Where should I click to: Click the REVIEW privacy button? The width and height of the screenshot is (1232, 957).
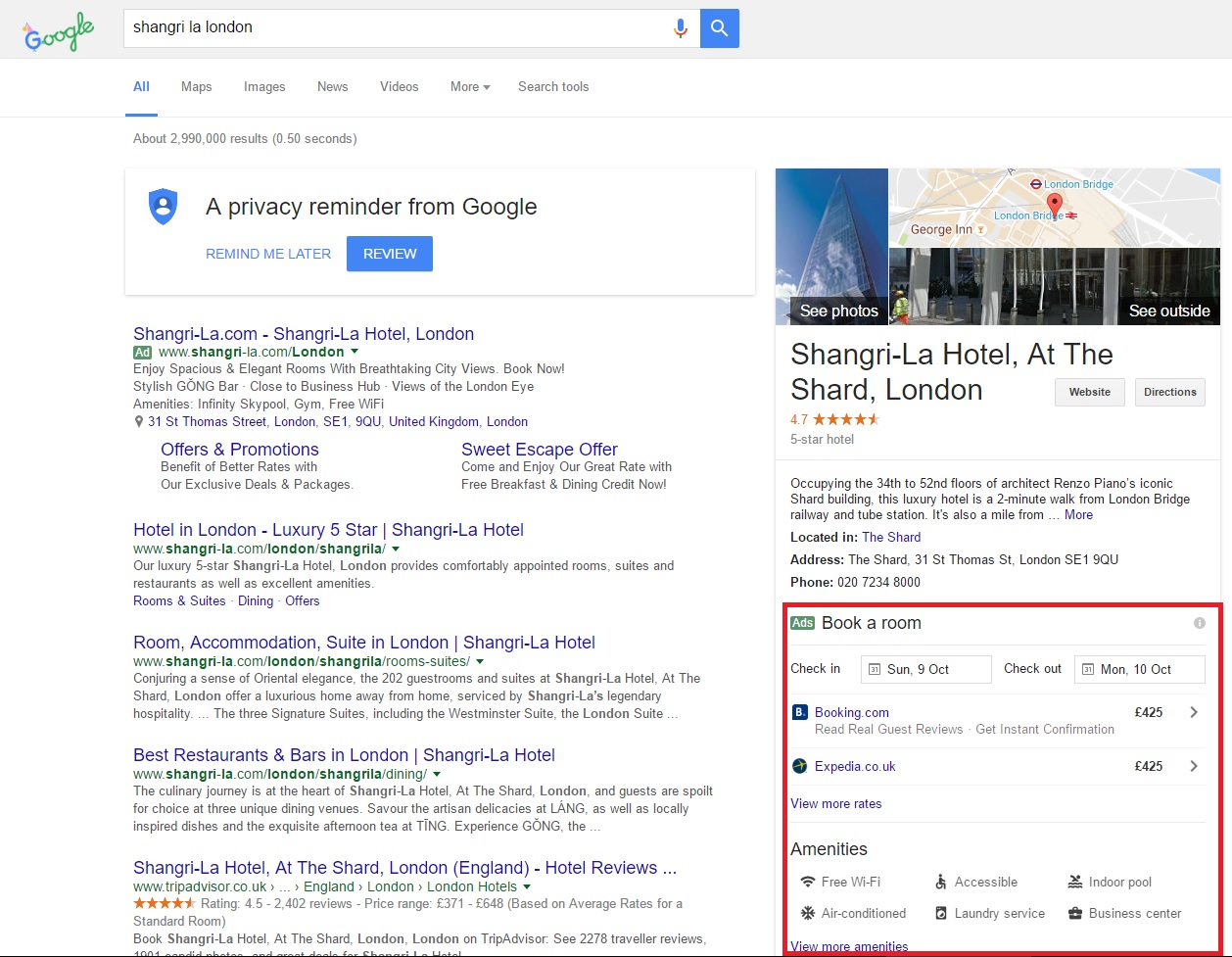click(x=390, y=254)
